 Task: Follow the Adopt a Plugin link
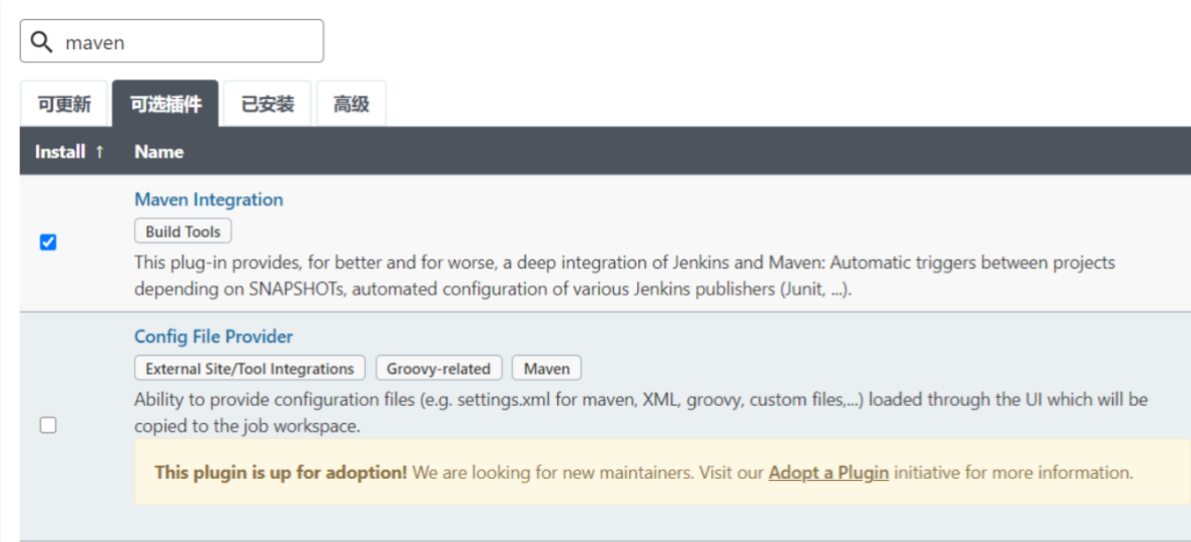click(829, 473)
